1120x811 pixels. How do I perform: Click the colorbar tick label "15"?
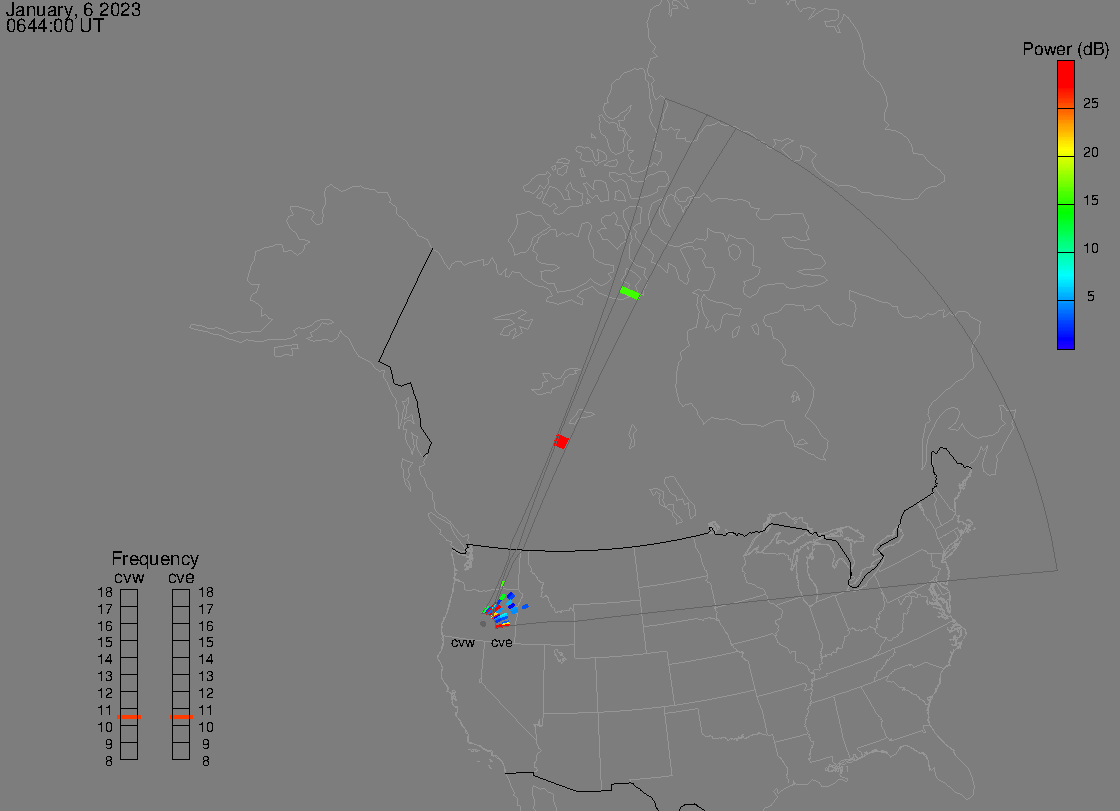1090,200
